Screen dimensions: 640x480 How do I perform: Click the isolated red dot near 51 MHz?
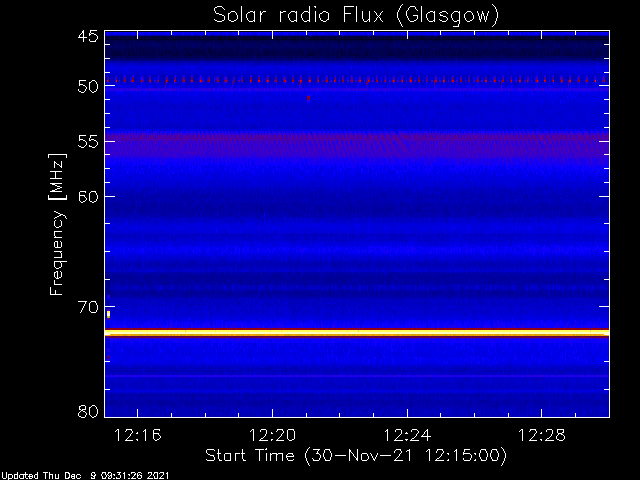309,98
